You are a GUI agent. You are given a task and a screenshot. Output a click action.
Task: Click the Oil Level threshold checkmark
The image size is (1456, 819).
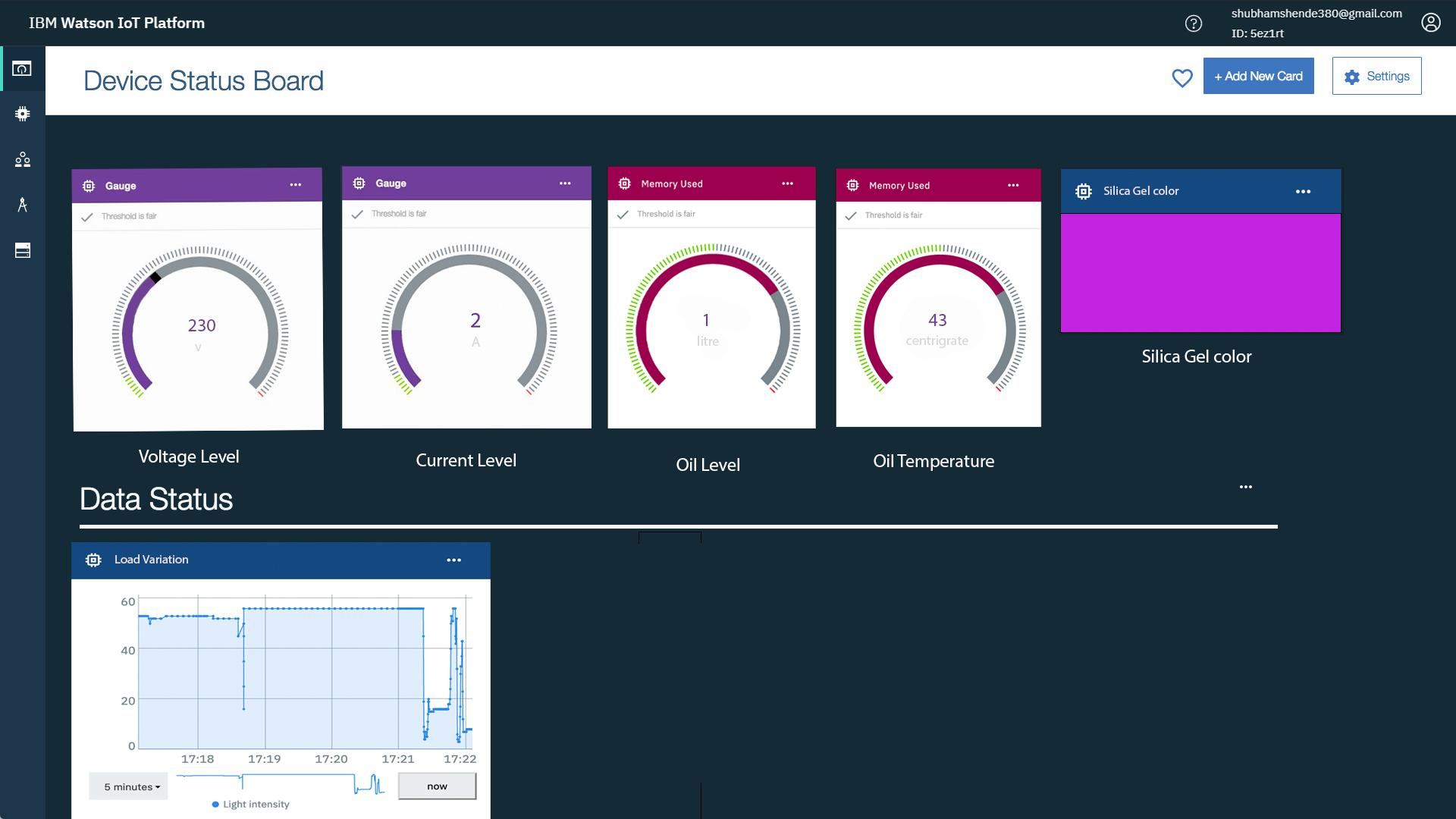click(x=623, y=215)
